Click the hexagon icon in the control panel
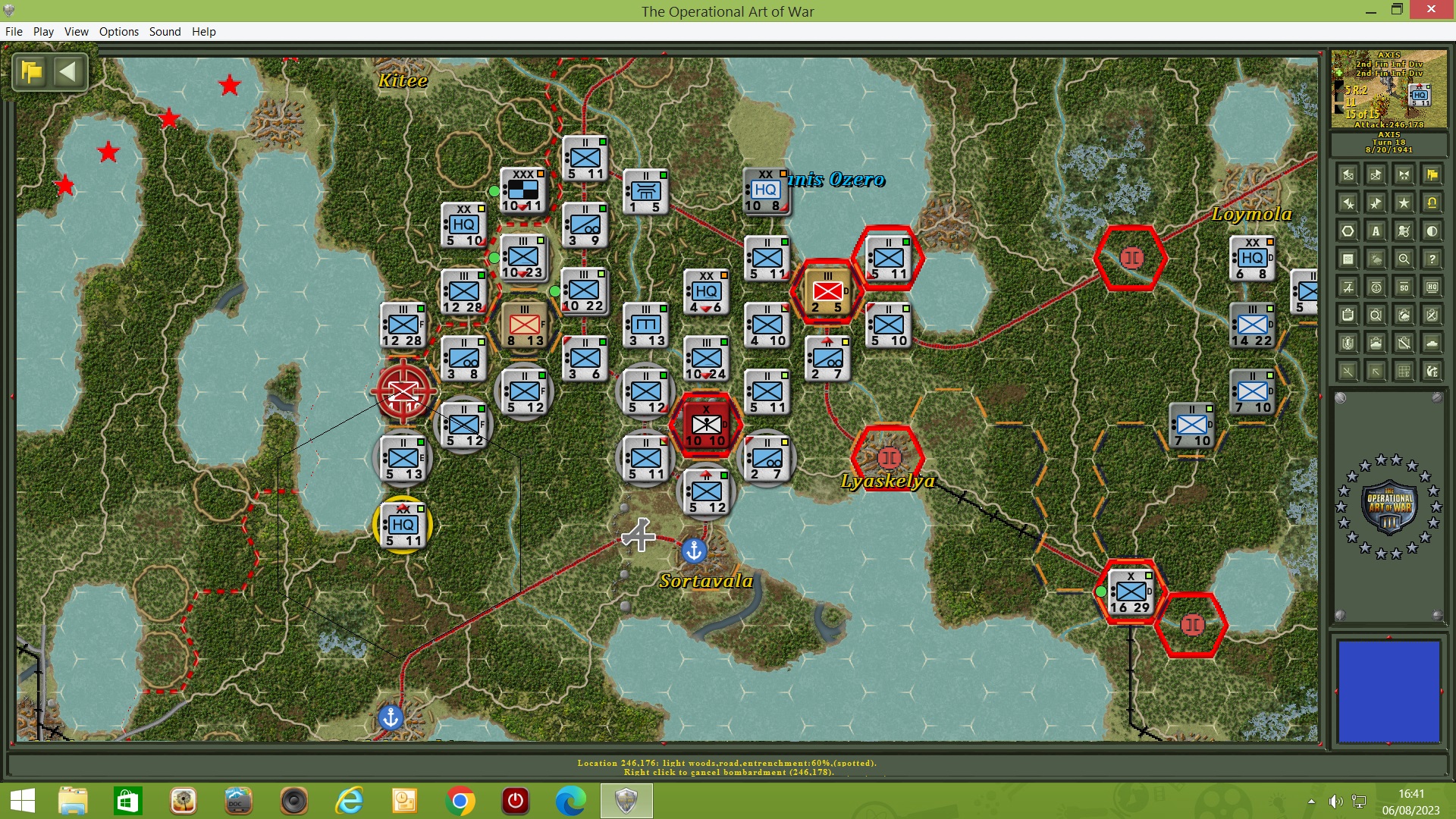1456x819 pixels. pyautogui.click(x=1348, y=231)
